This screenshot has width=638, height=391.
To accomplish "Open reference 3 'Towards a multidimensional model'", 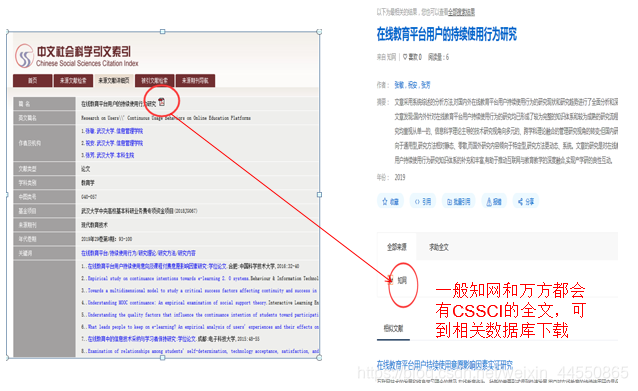I will coord(202,291).
